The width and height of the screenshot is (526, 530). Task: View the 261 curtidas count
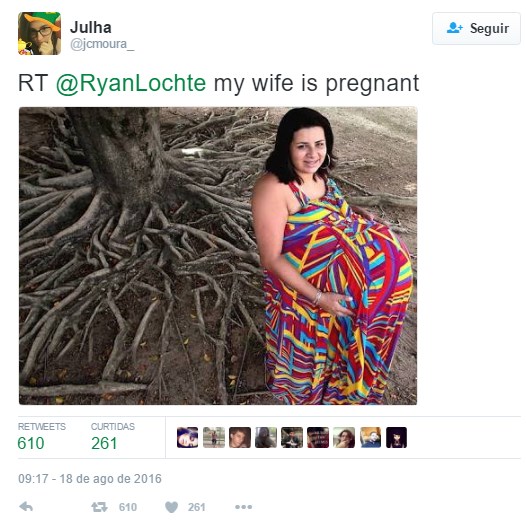[104, 443]
